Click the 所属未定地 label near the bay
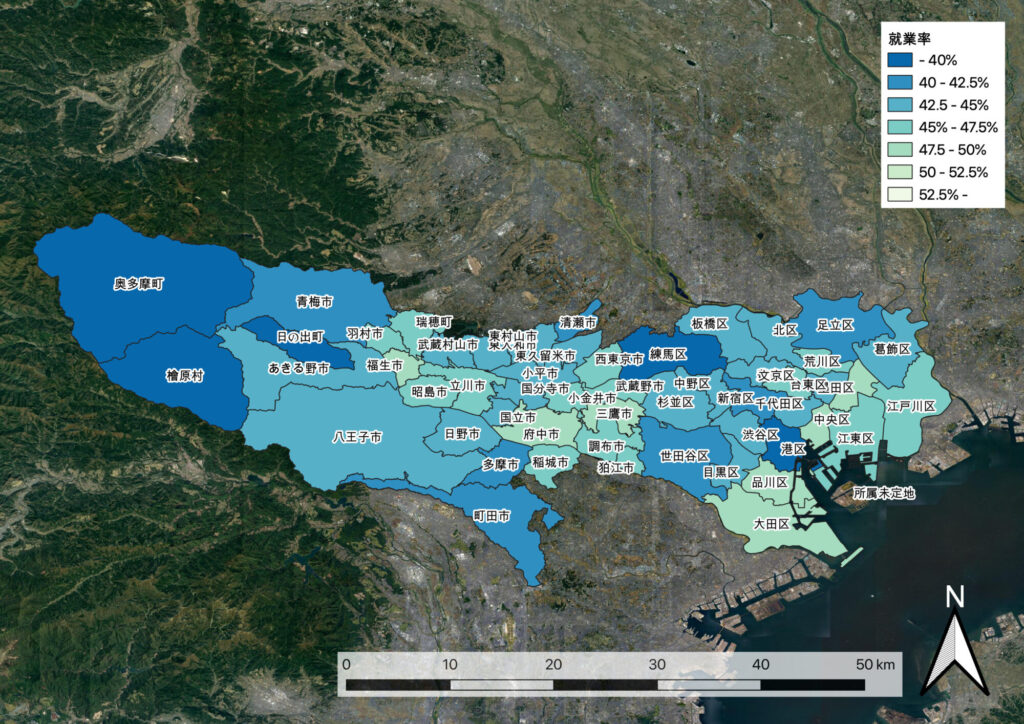1024x724 pixels. 883,493
